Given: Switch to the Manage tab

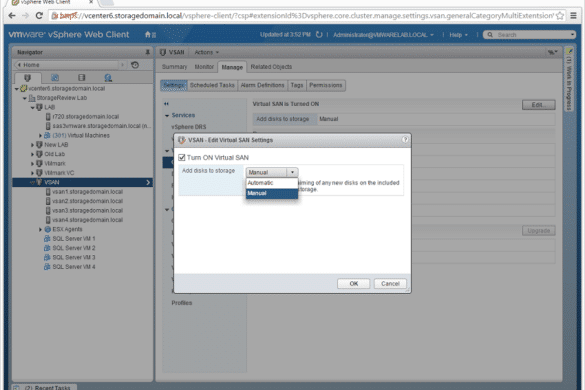Looking at the screenshot, I should click(x=232, y=67).
